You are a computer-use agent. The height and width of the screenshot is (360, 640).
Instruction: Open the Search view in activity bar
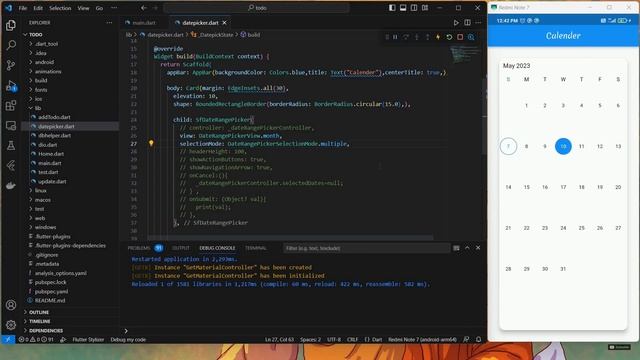pyautogui.click(x=11, y=45)
